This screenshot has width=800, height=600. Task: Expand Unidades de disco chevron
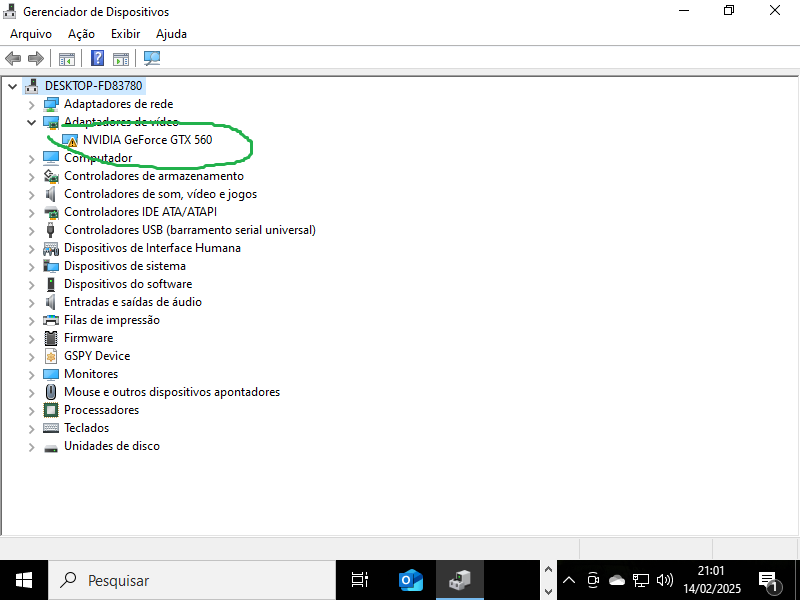click(32, 447)
